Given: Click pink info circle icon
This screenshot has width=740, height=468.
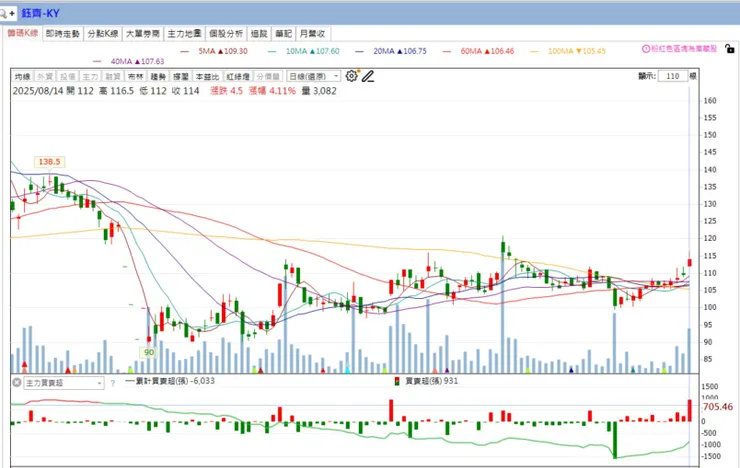Looking at the screenshot, I should pyautogui.click(x=646, y=49).
